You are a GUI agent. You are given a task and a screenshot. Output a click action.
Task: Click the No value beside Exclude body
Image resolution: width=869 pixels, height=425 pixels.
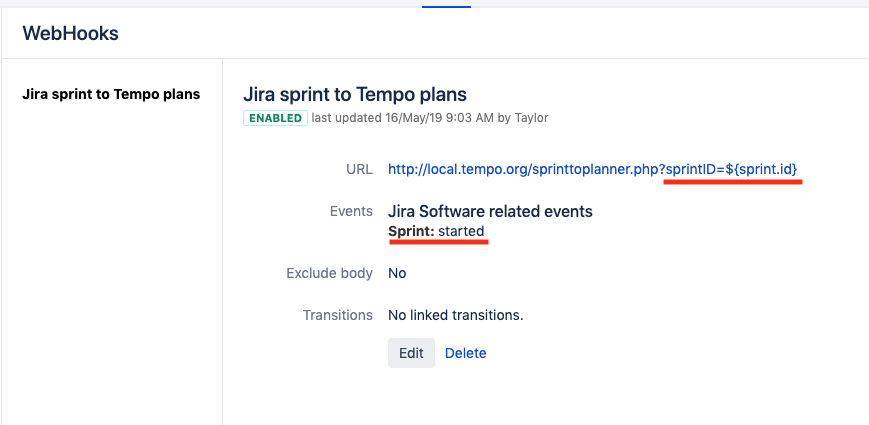tap(397, 273)
